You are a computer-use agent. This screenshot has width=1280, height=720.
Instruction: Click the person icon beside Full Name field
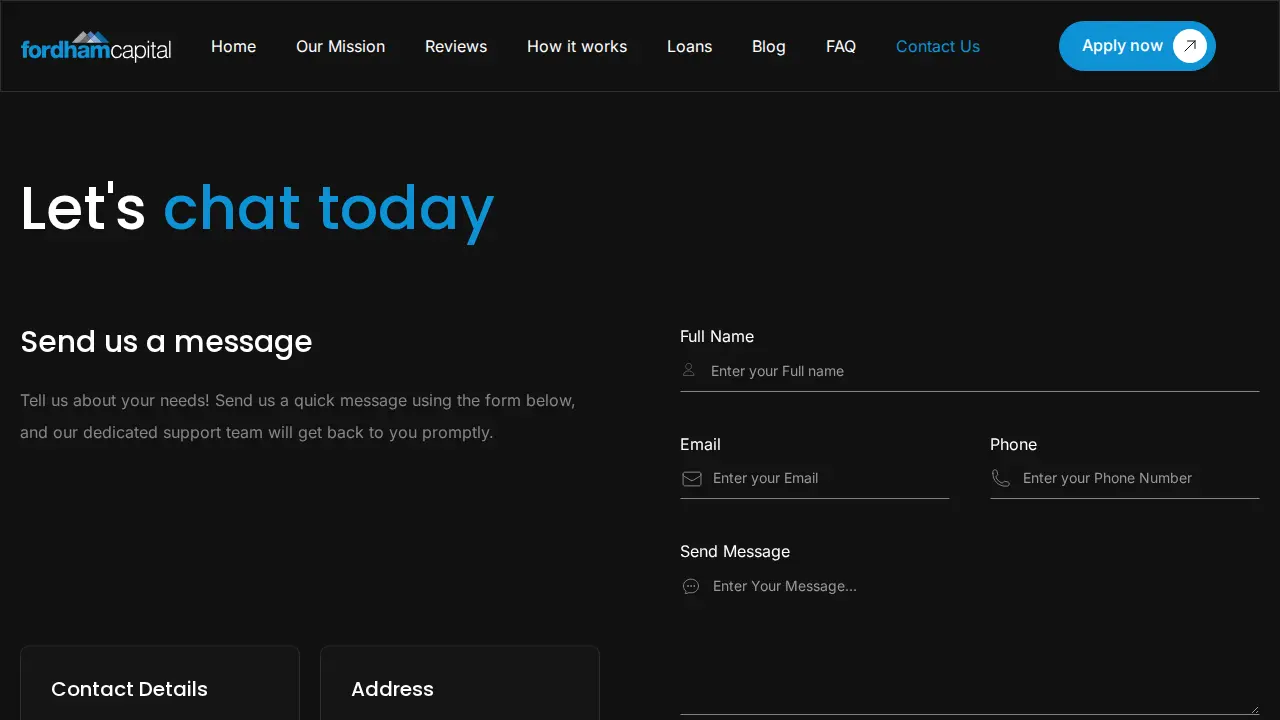[x=689, y=370]
